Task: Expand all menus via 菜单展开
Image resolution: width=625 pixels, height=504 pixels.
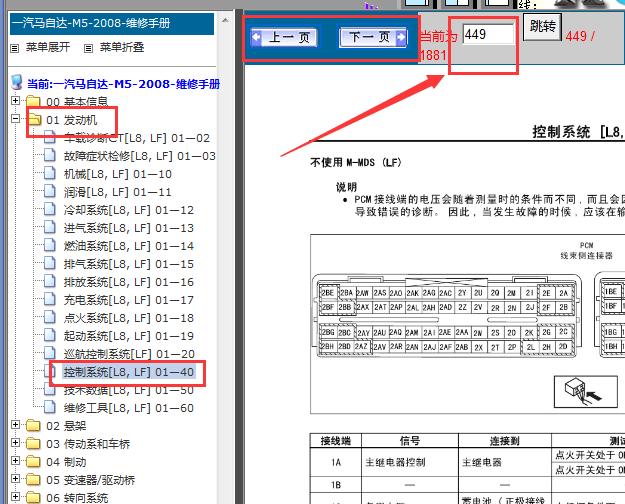Action: click(48, 47)
